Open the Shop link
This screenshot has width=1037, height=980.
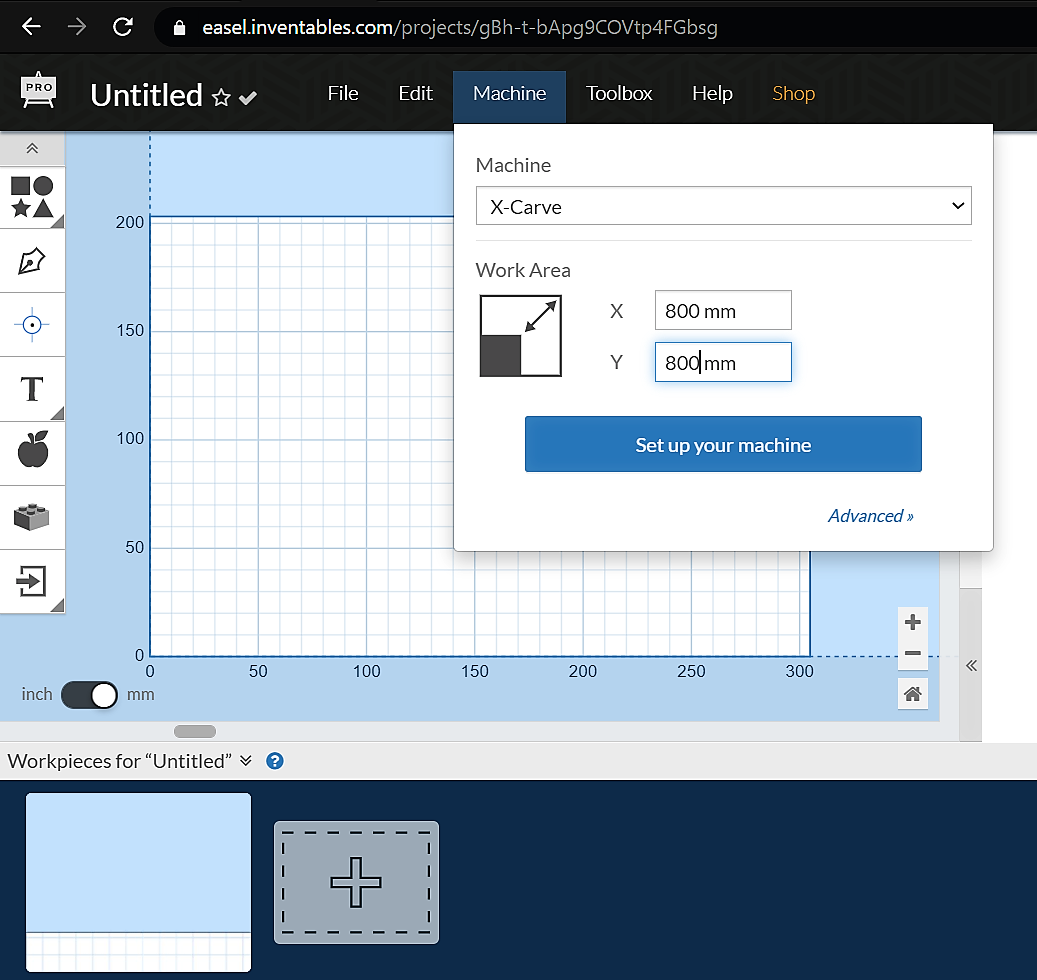click(x=794, y=93)
